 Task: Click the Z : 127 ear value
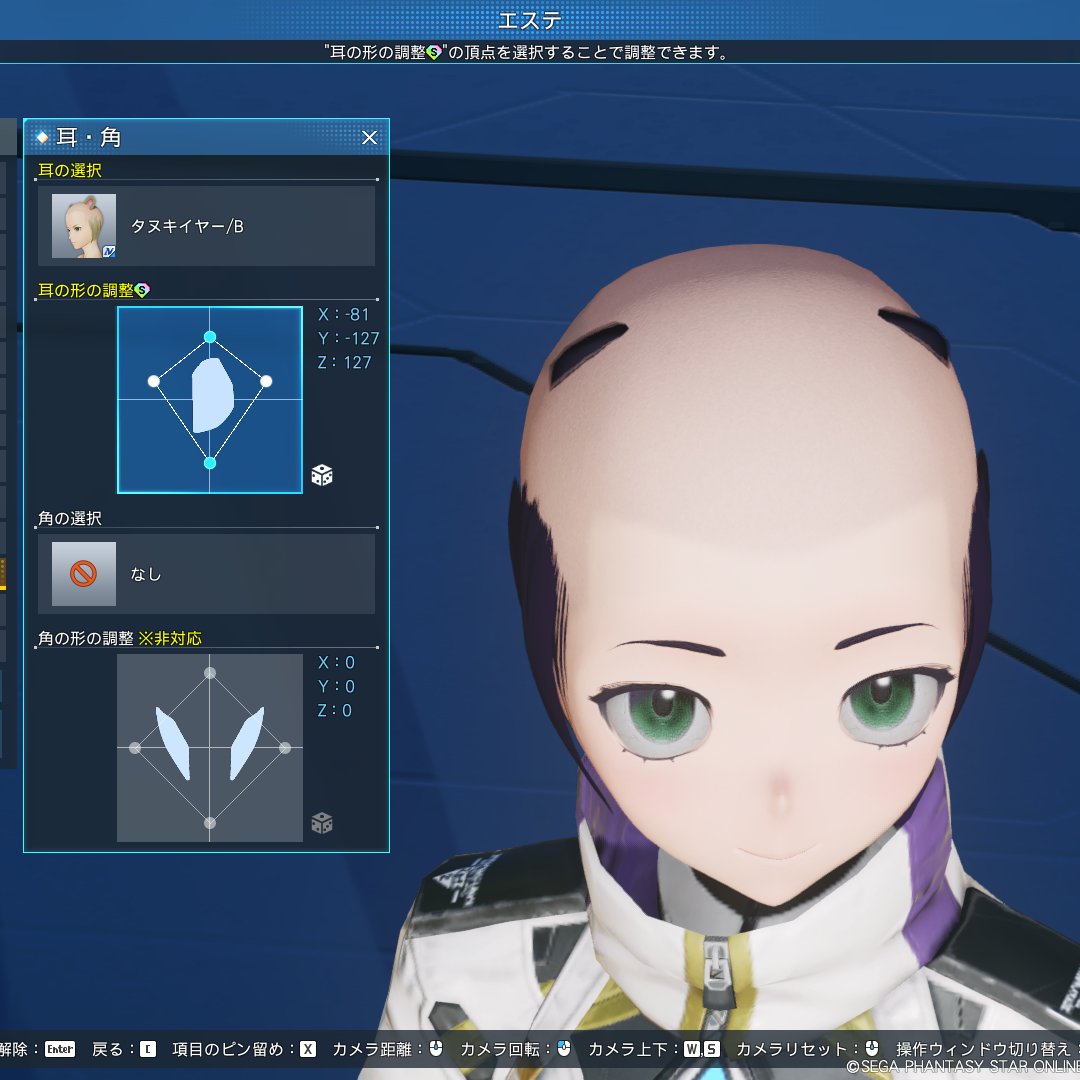[x=344, y=362]
